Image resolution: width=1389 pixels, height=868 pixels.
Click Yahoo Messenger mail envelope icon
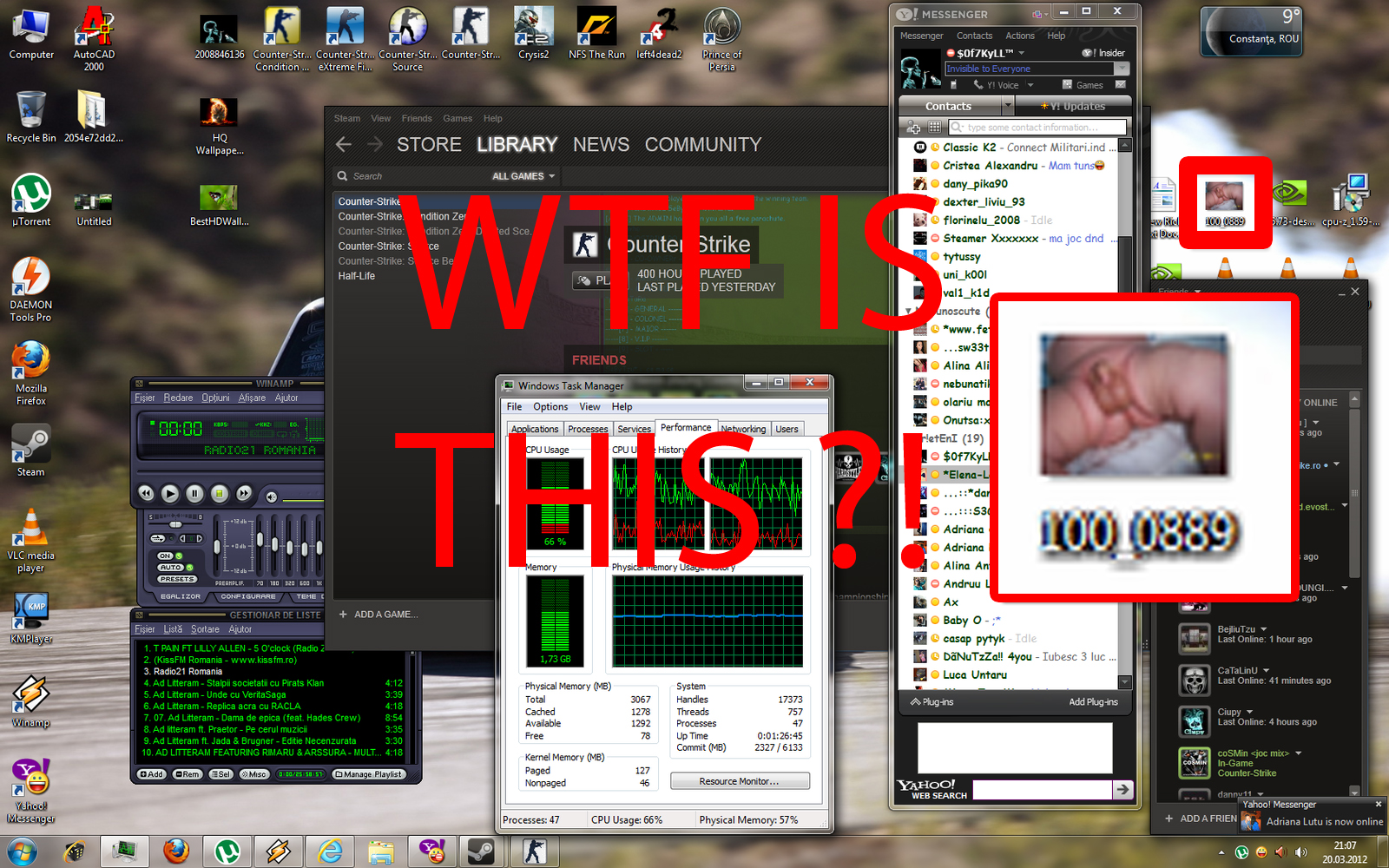pos(1121,85)
